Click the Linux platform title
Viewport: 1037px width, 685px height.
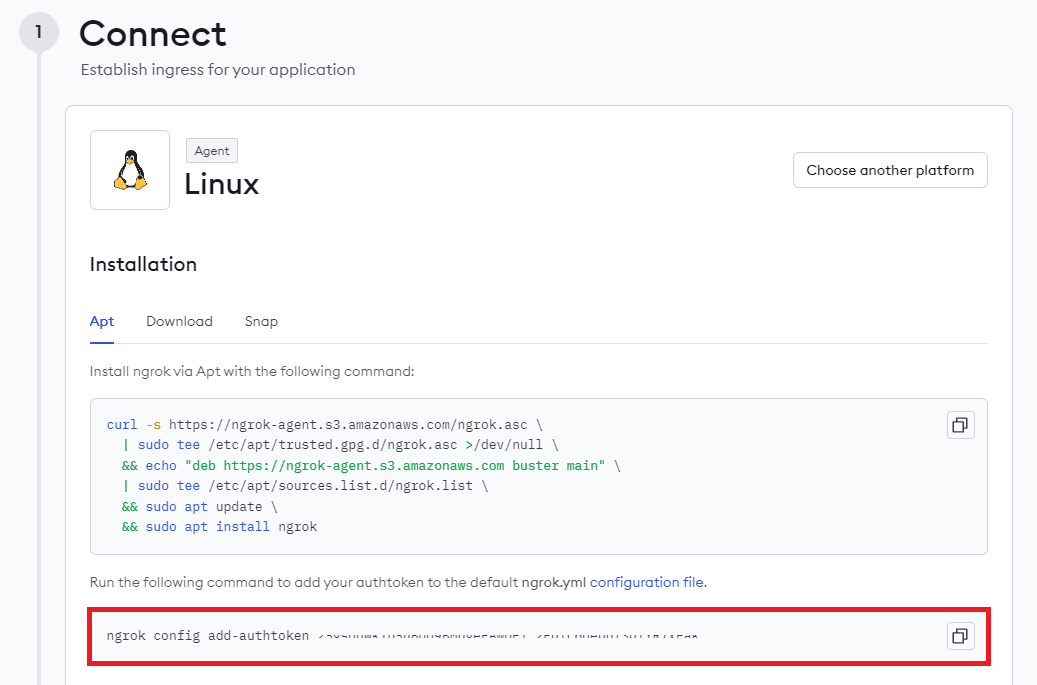[x=222, y=184]
